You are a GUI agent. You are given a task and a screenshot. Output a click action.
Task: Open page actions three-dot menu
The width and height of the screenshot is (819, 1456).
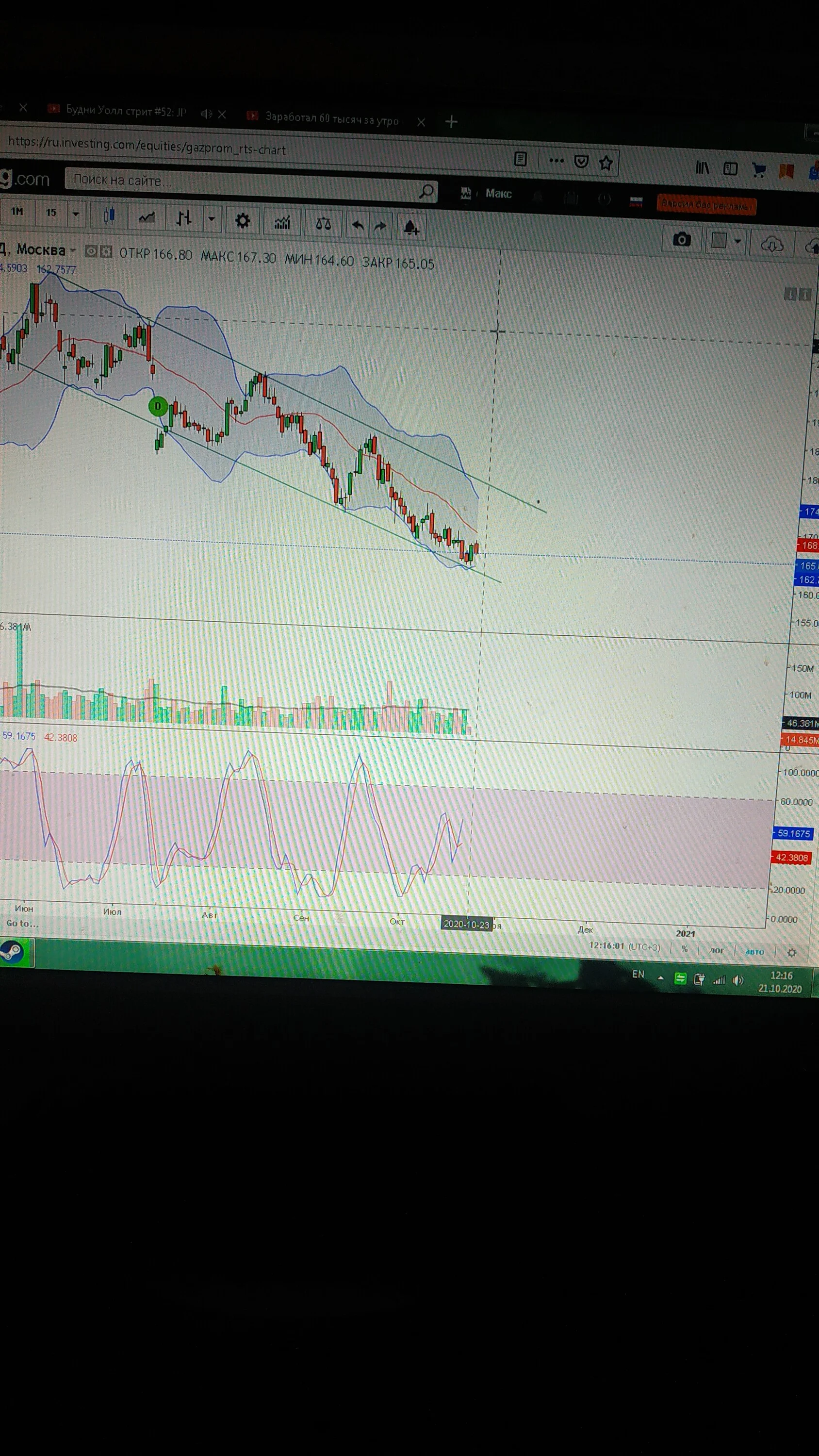click(x=556, y=161)
